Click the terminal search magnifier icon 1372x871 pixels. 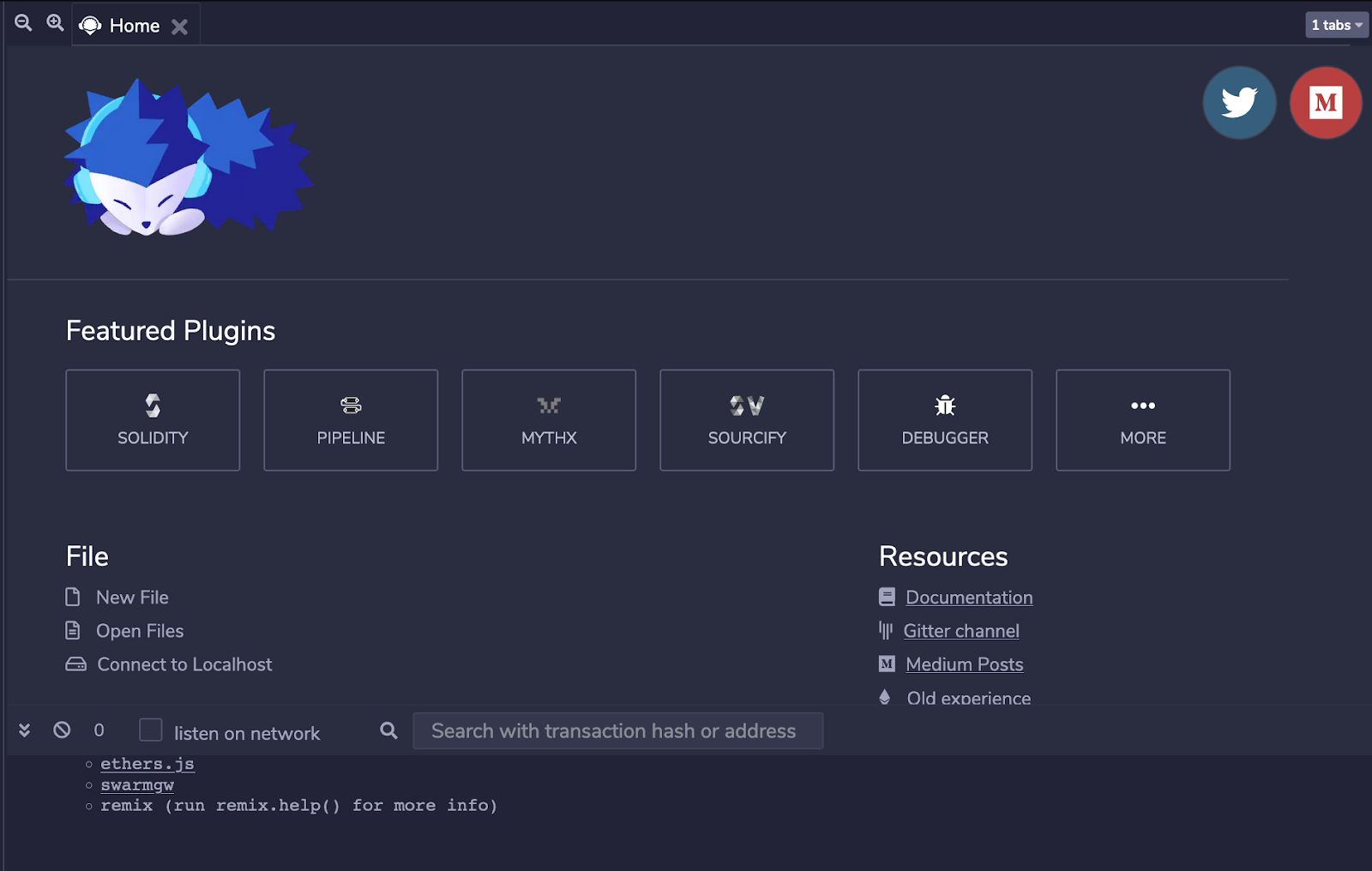388,730
